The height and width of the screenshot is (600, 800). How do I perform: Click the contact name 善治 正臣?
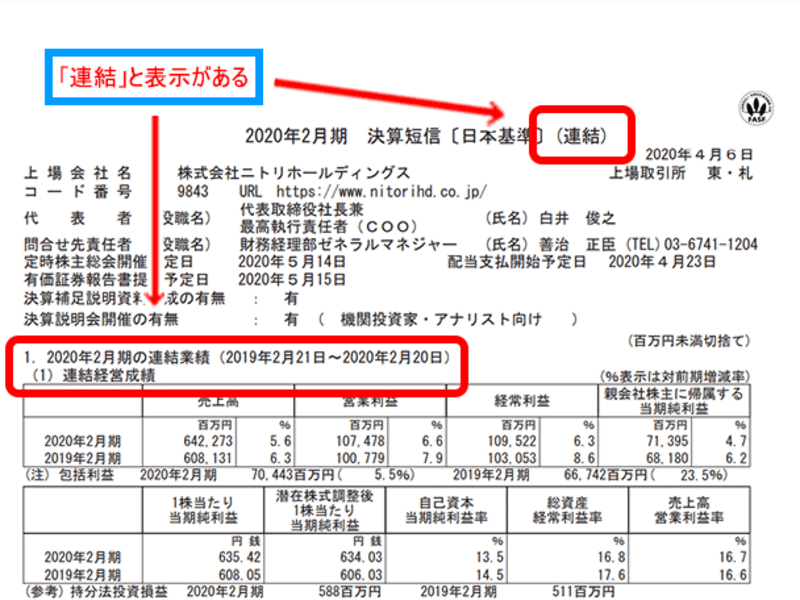577,245
